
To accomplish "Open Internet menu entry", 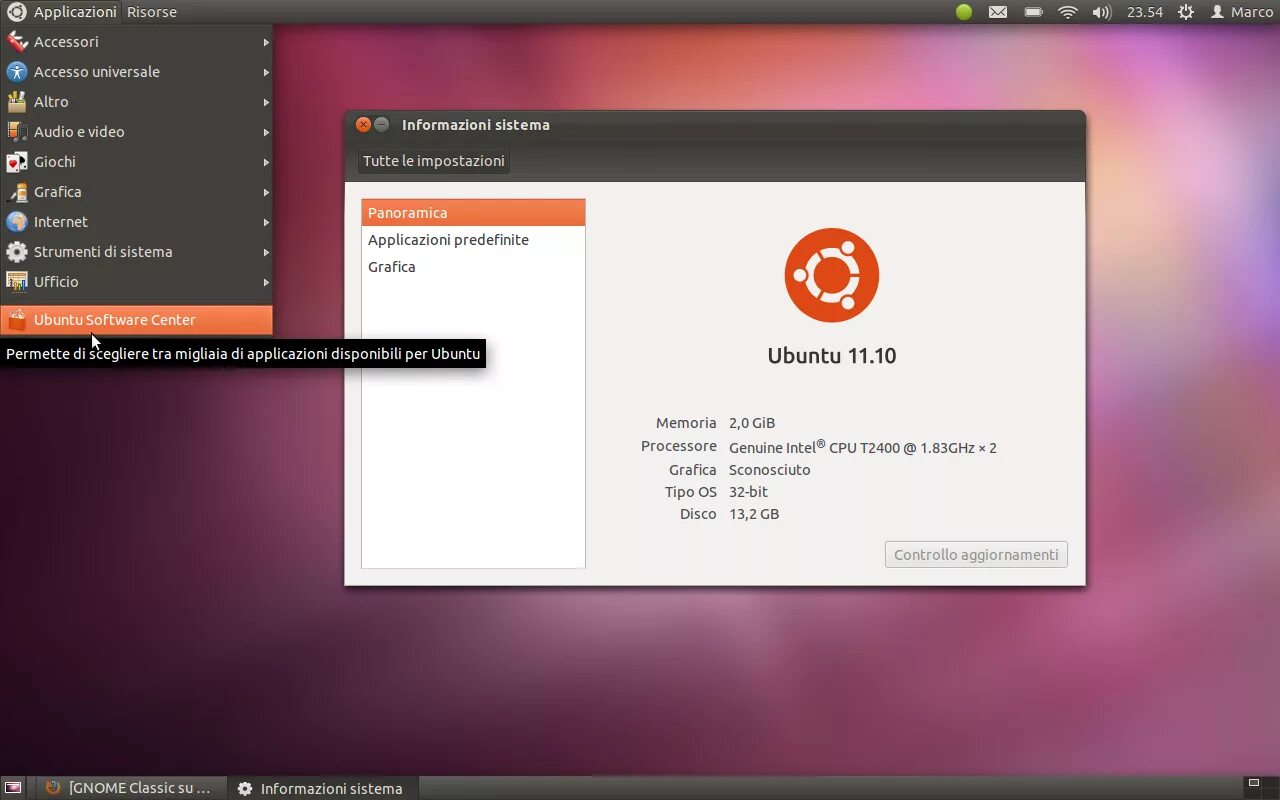I will (x=136, y=222).
